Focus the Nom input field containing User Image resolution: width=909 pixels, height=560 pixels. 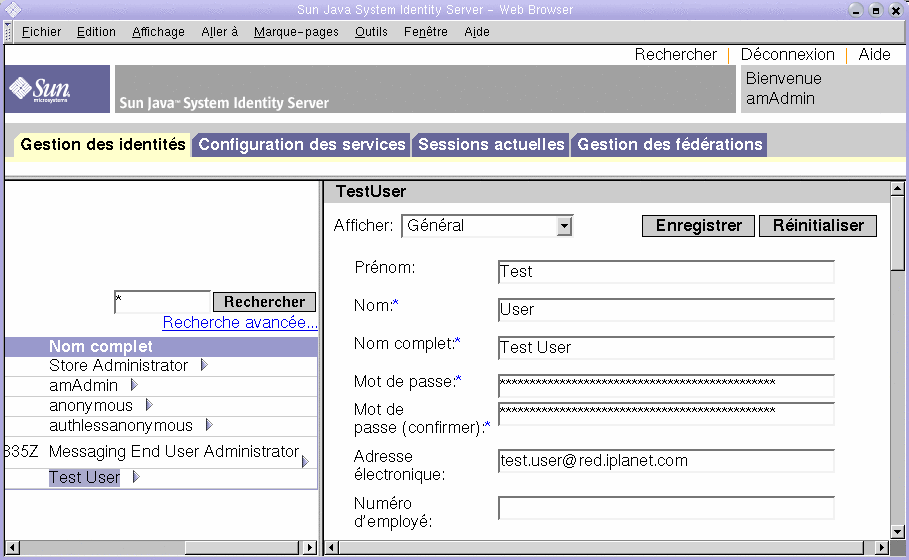click(666, 310)
